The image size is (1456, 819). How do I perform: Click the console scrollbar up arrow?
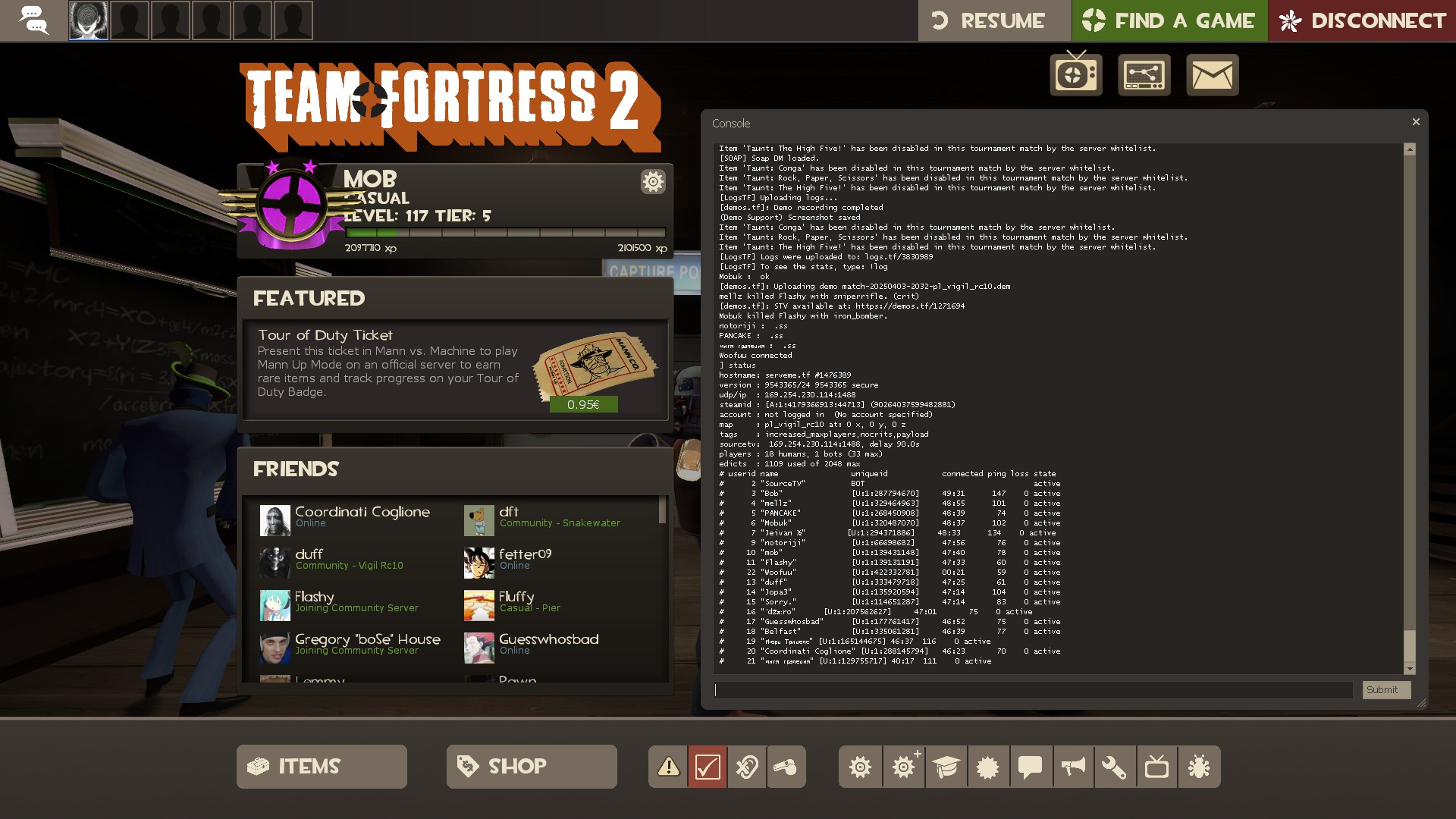(1410, 149)
